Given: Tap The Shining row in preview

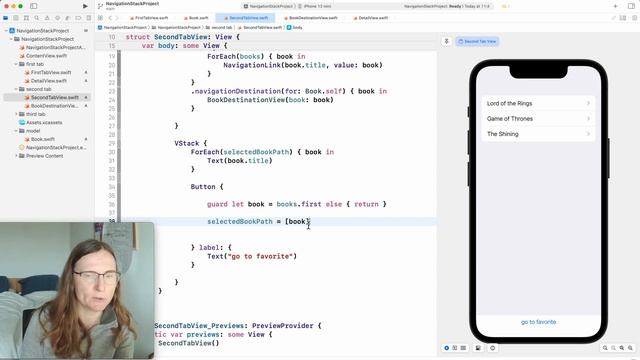Looking at the screenshot, I should point(538,134).
